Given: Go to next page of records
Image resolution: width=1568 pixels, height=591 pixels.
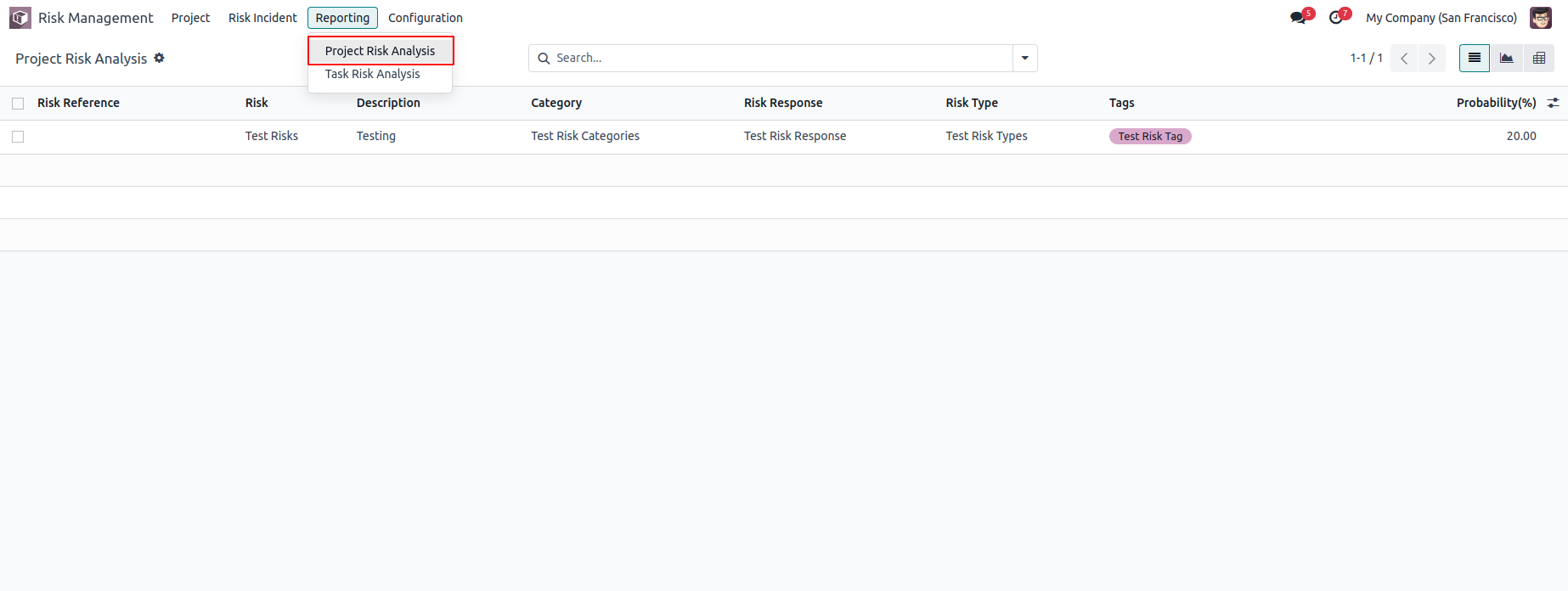Looking at the screenshot, I should (1431, 59).
